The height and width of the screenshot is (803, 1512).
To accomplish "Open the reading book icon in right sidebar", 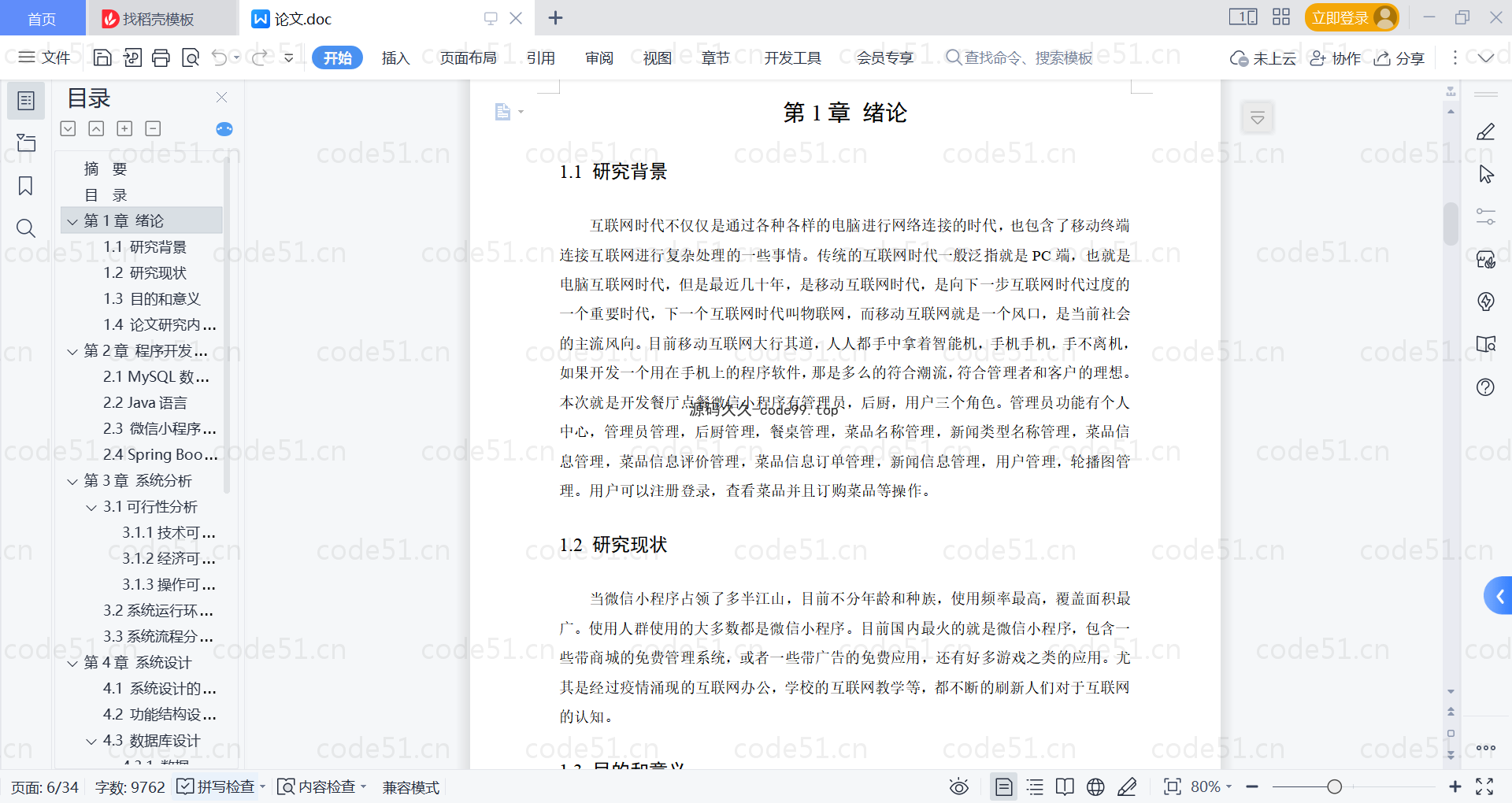I will 1486,344.
